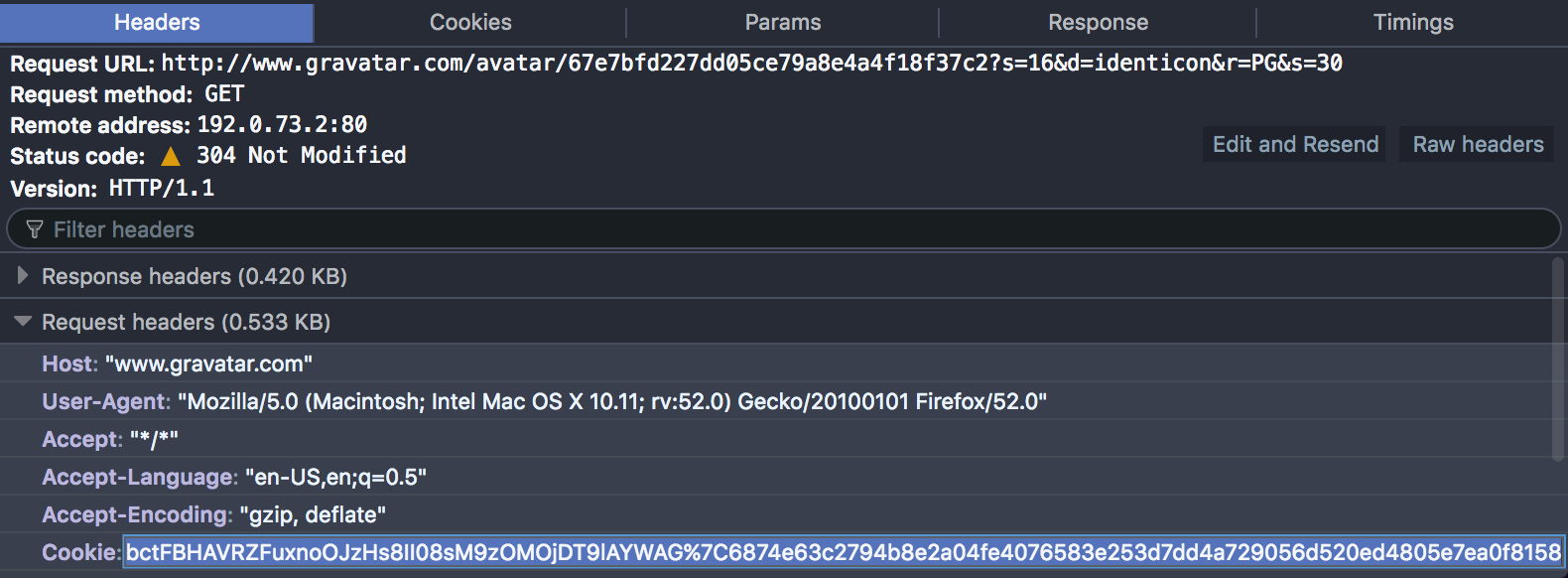Image resolution: width=1568 pixels, height=578 pixels.
Task: Click the filter funnel icon in Filter headers
Action: [35, 229]
